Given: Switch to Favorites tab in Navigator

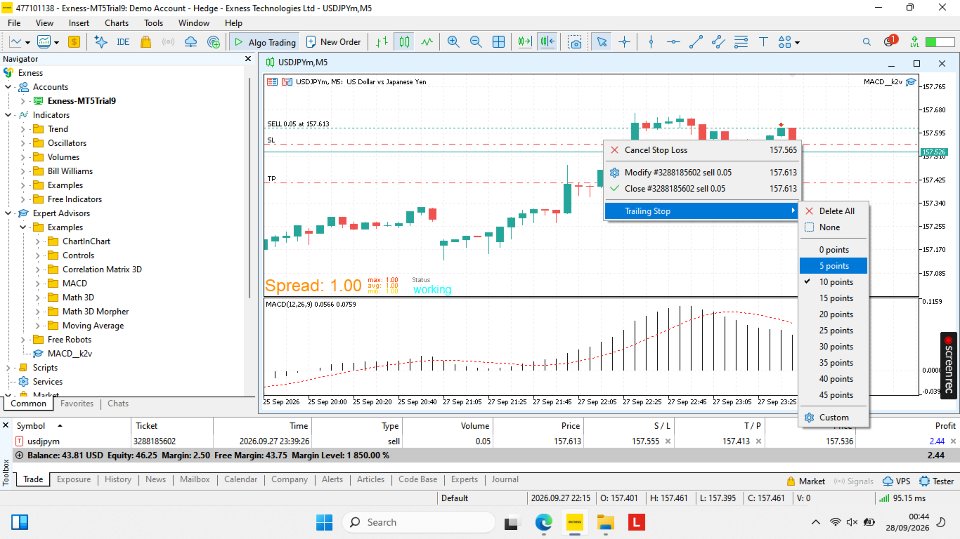Looking at the screenshot, I should coord(77,404).
